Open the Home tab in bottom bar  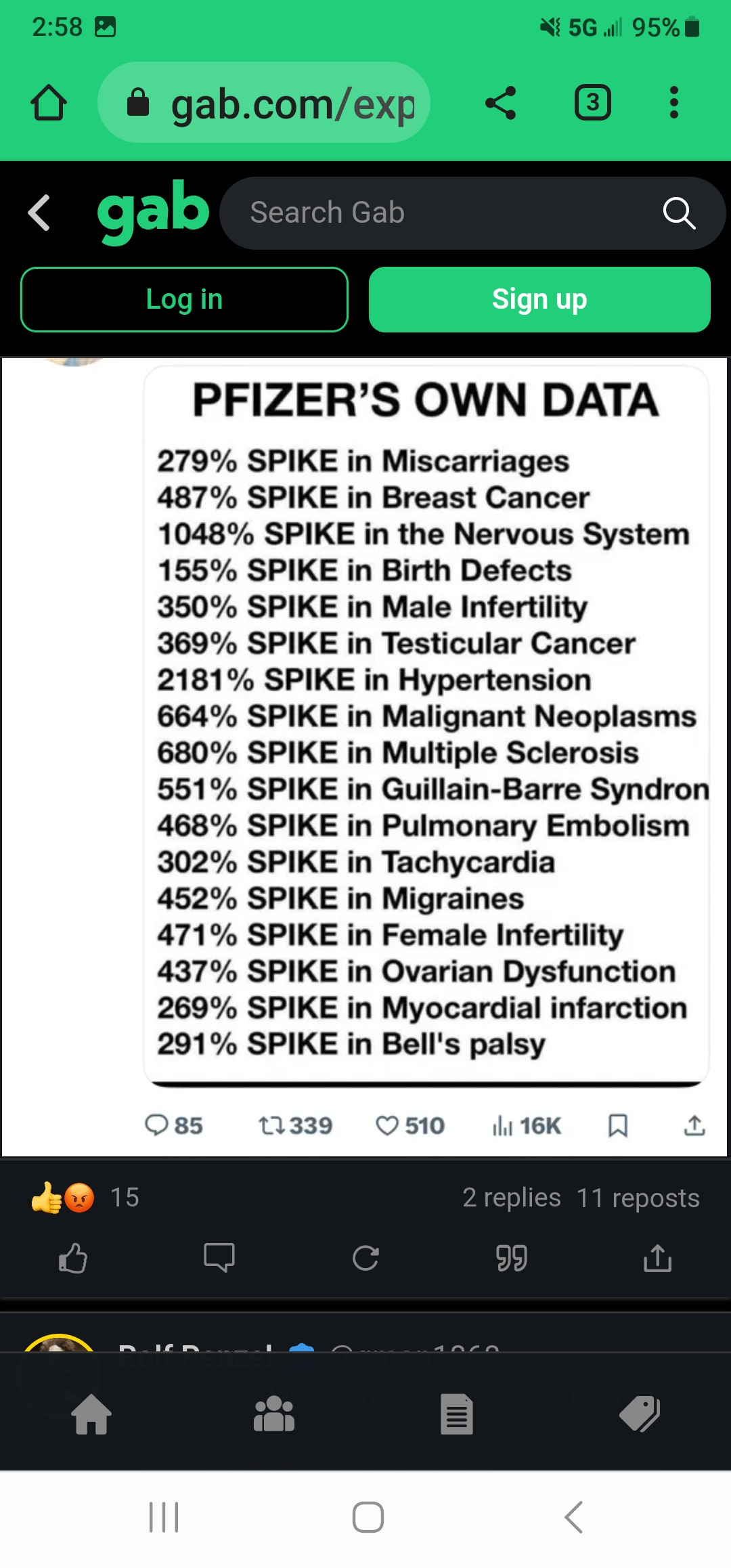point(92,1414)
